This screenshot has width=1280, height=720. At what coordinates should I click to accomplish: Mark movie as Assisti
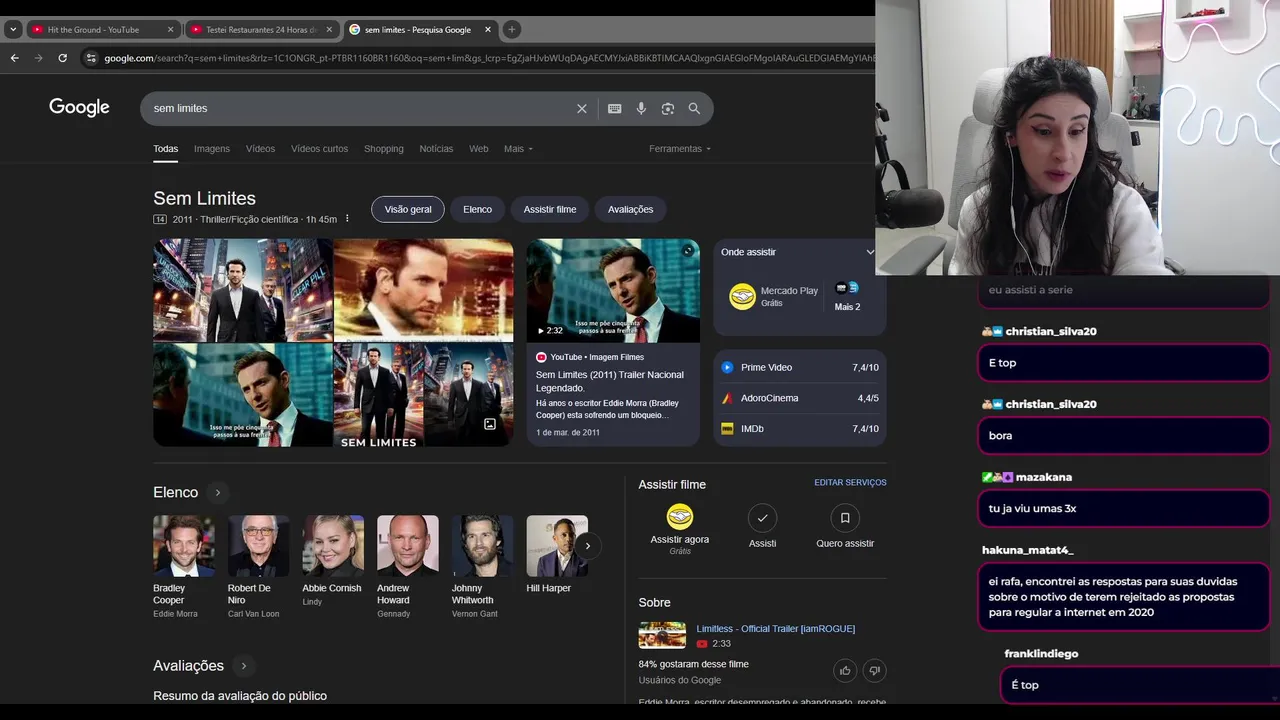point(762,518)
